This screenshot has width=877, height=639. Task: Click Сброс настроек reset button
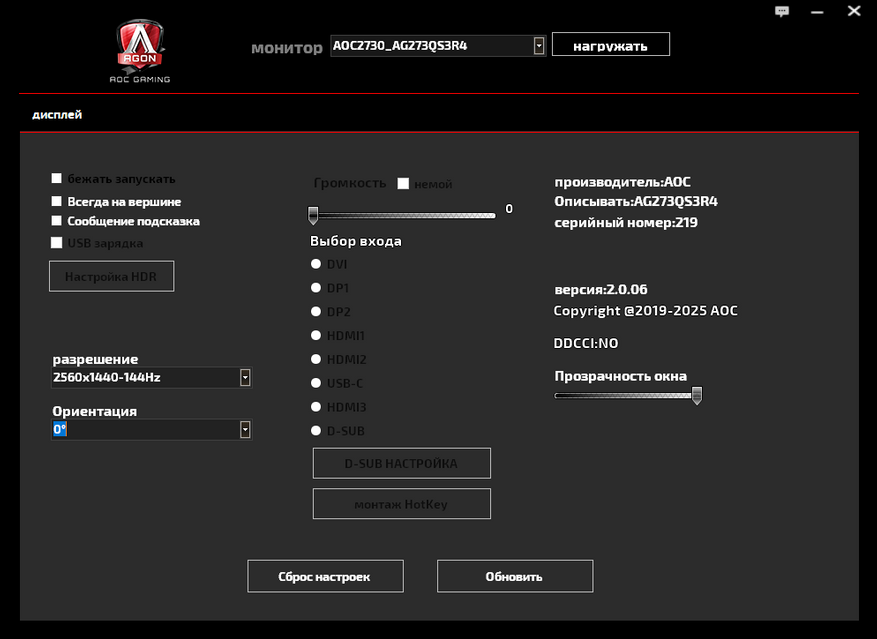[x=326, y=576]
